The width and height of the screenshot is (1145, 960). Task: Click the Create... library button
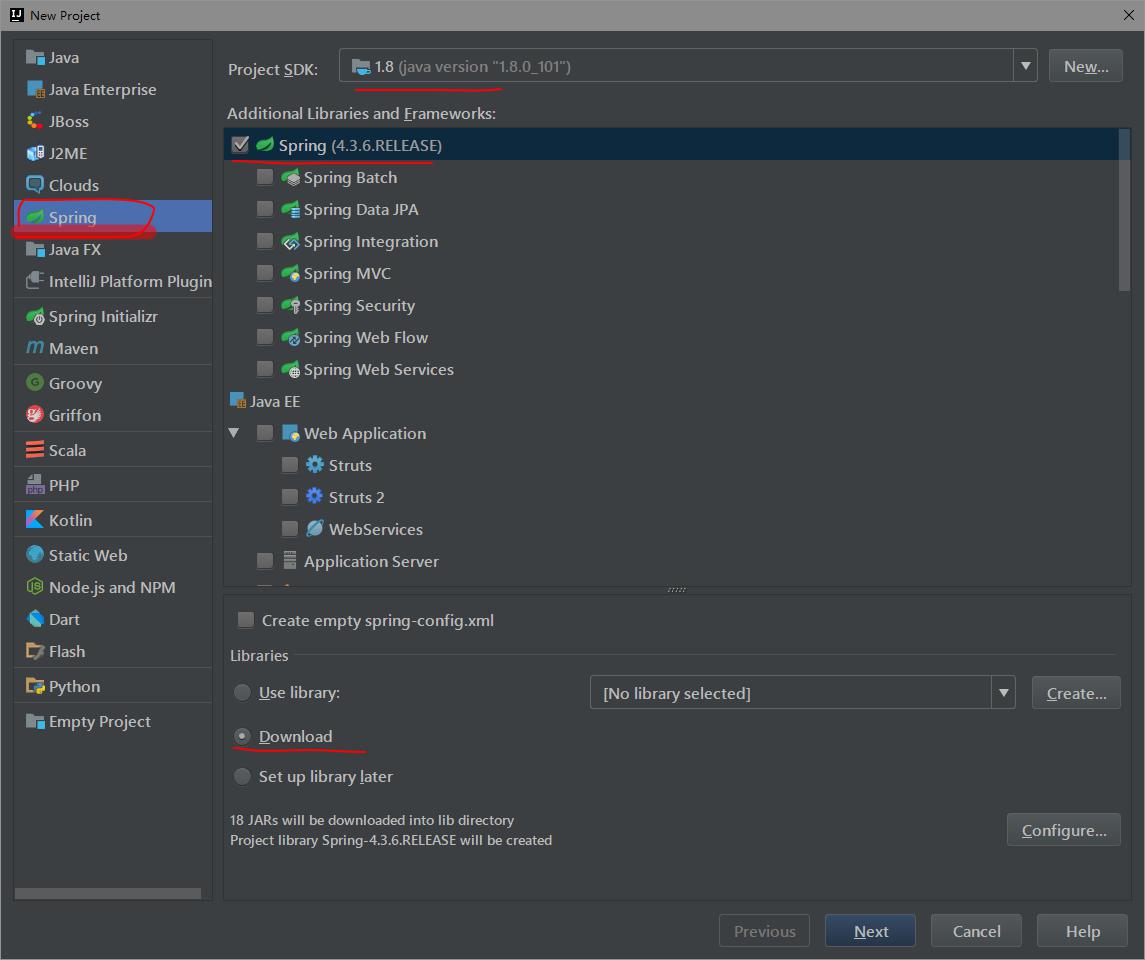pos(1076,692)
